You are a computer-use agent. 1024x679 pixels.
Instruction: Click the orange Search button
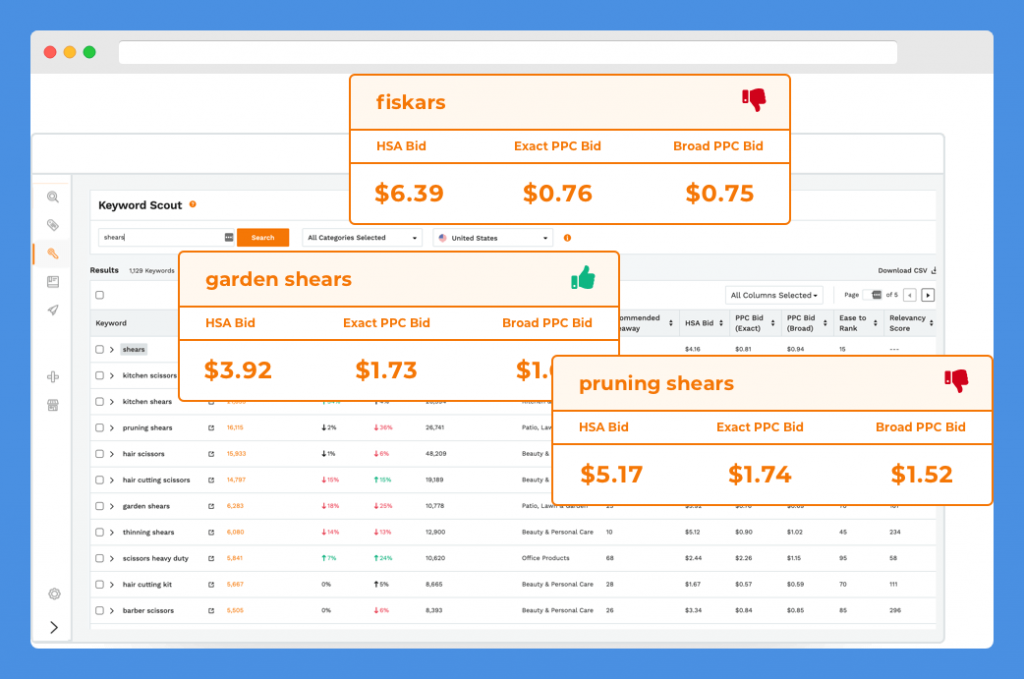click(x=263, y=238)
